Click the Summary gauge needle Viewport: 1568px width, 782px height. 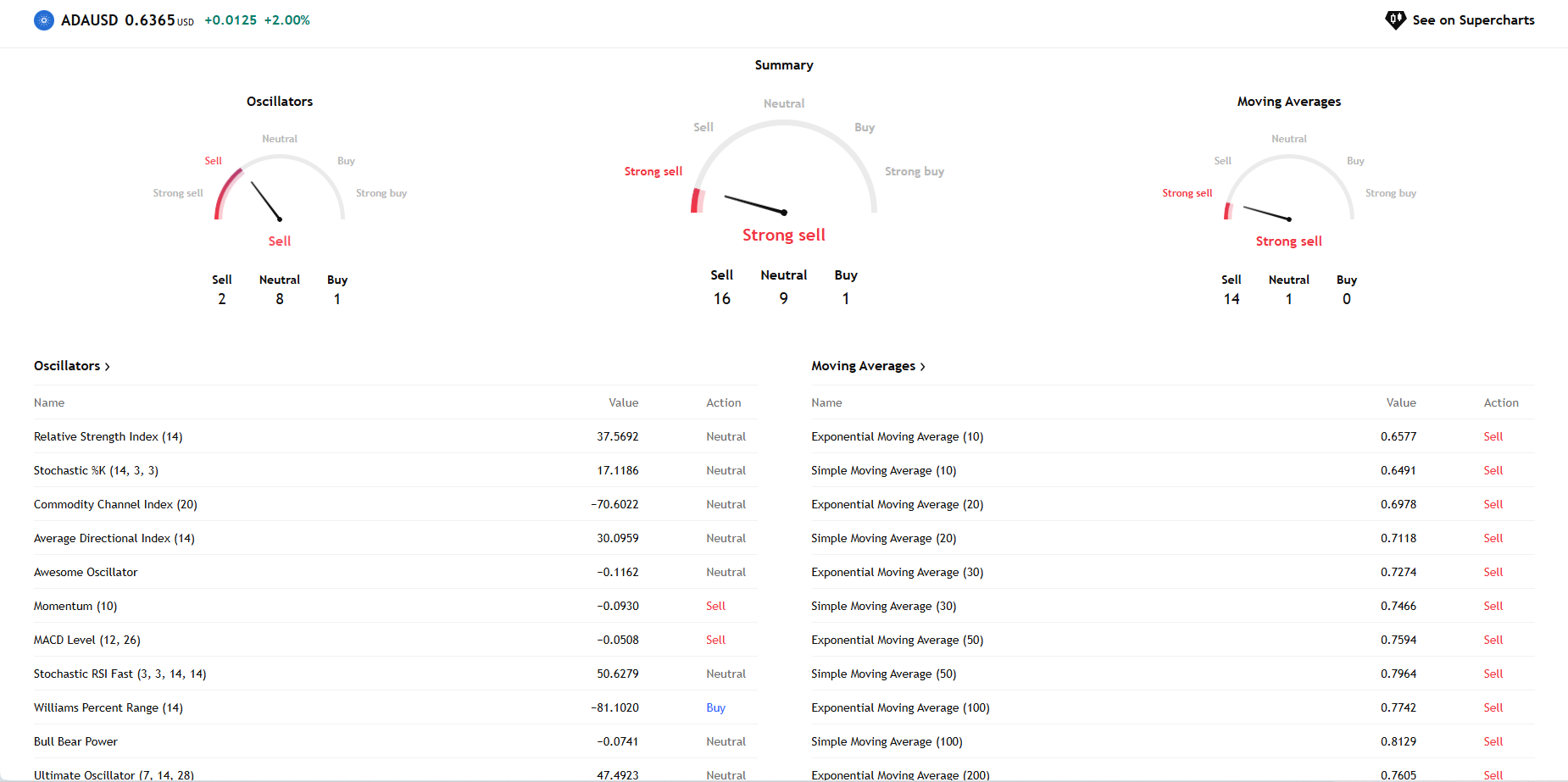pyautogui.click(x=755, y=204)
